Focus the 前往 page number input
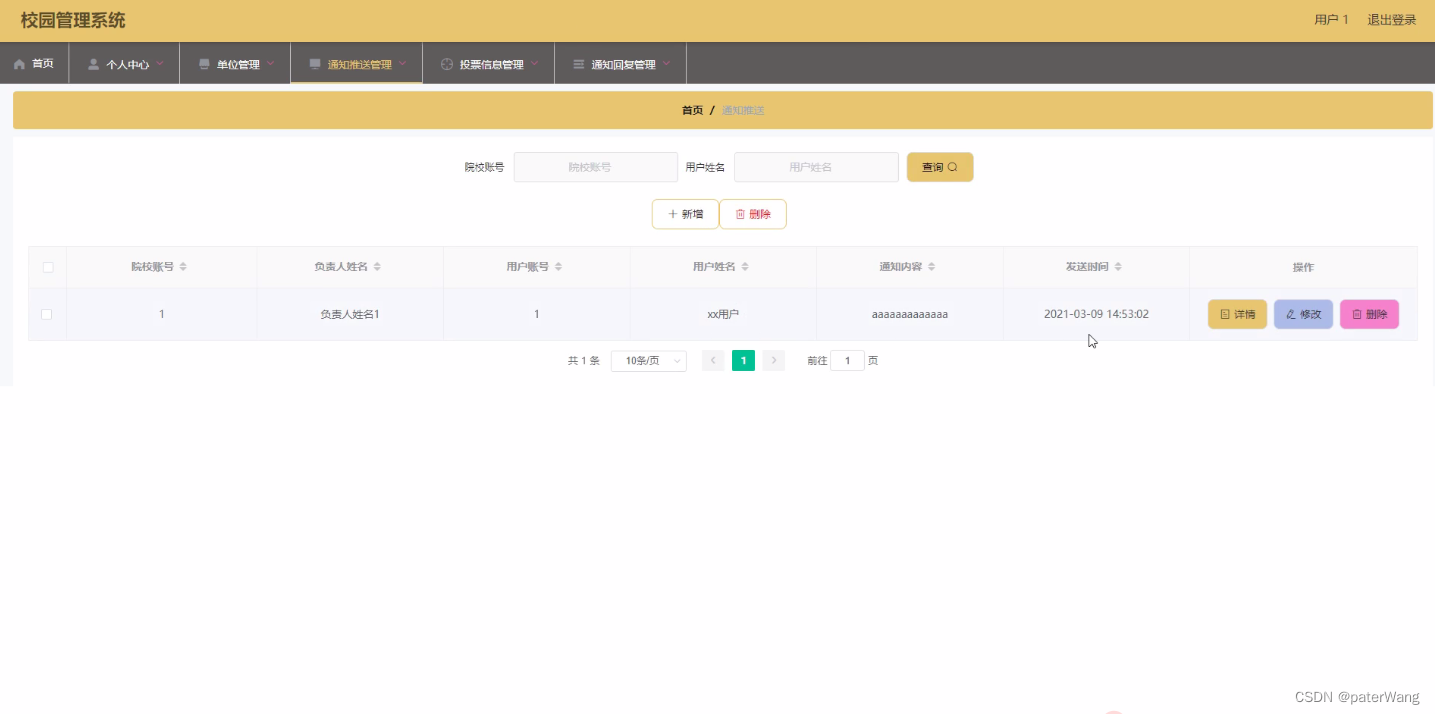The width and height of the screenshot is (1435, 714). pyautogui.click(x=847, y=361)
